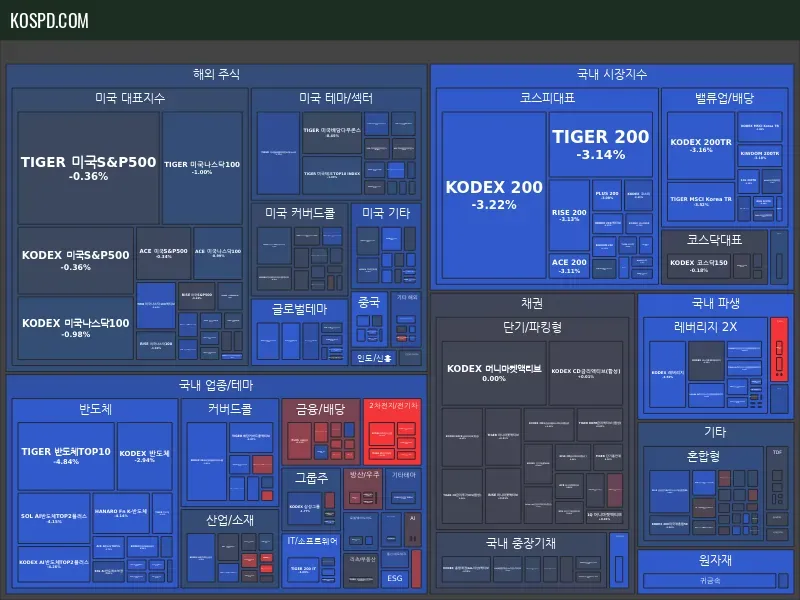Open the TIGER 반도체TOP10 -4.84% tile
This screenshot has height=600, width=800.
[x=66, y=456]
